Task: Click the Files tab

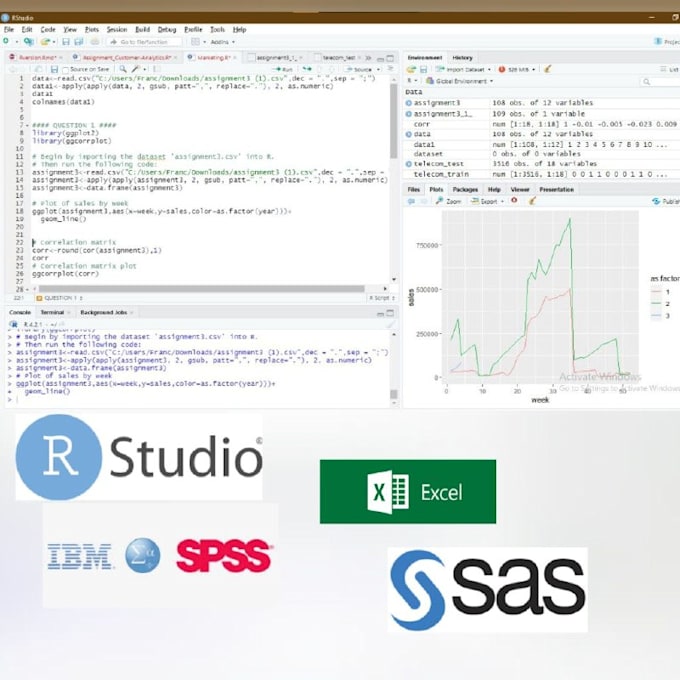Action: coord(414,190)
